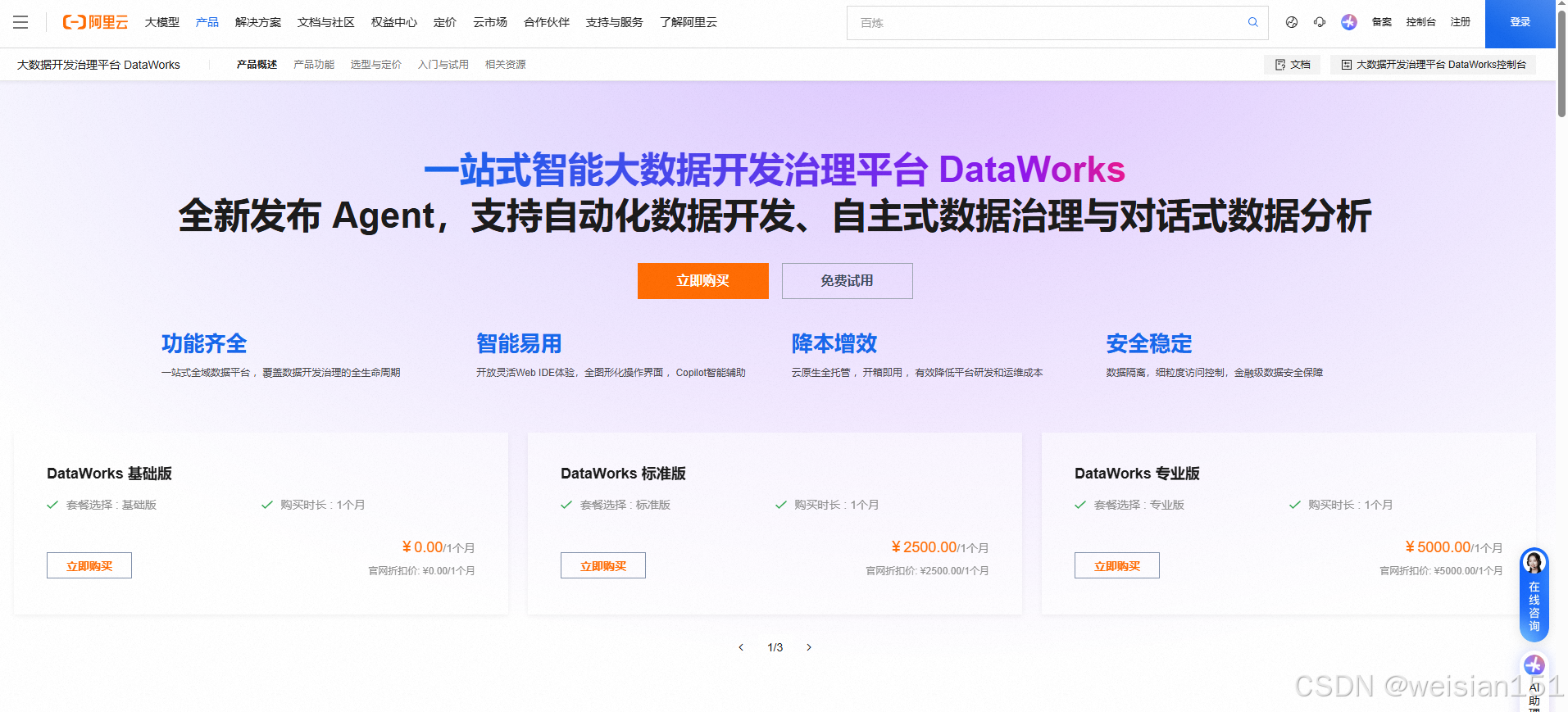Click the 降本增效 heading

[x=834, y=343]
